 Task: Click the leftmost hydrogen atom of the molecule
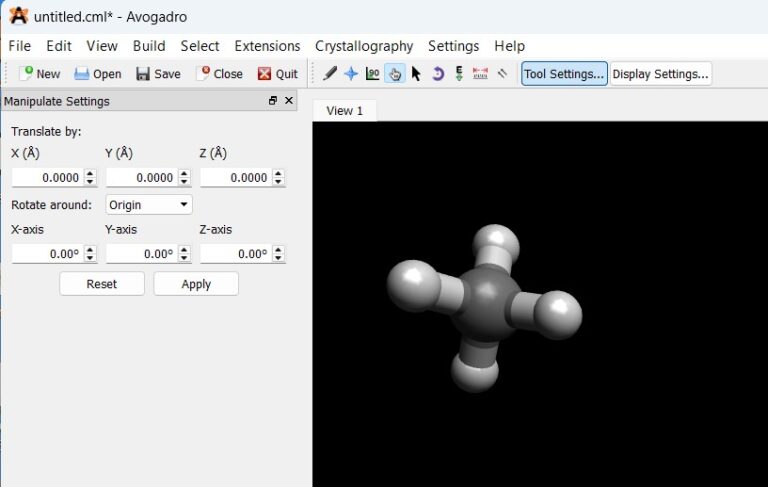[413, 286]
